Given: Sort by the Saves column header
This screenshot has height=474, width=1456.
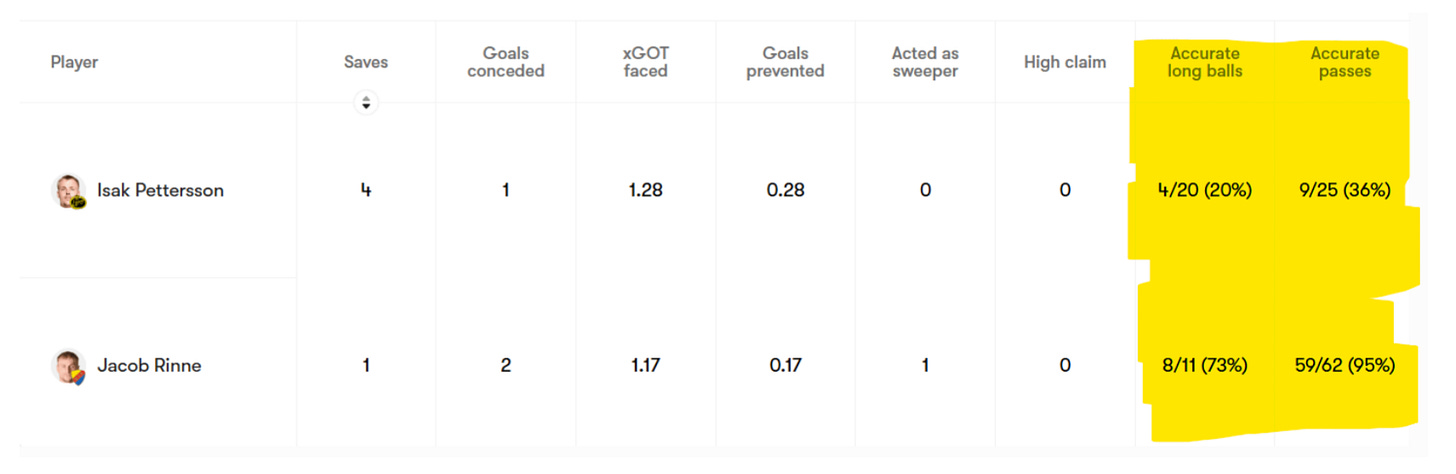Looking at the screenshot, I should pos(366,62).
